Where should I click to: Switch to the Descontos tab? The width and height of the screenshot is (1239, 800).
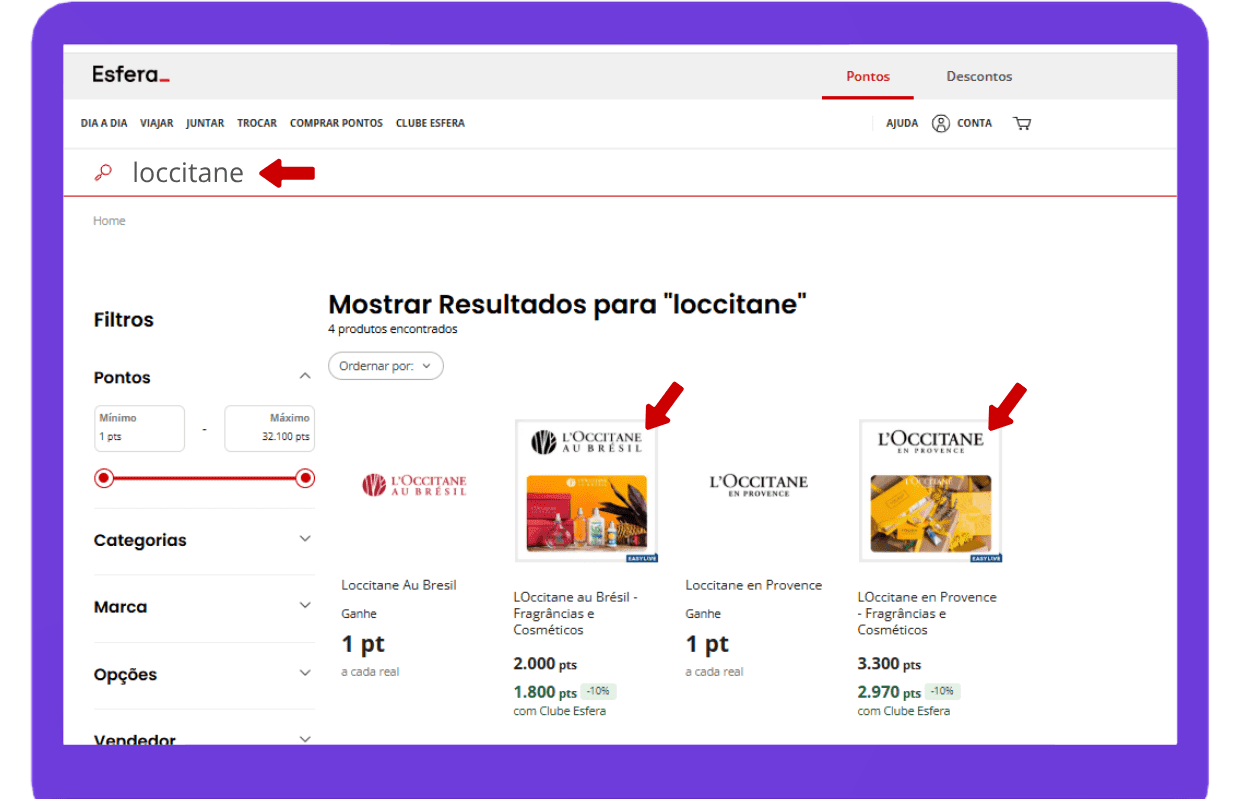click(x=979, y=76)
